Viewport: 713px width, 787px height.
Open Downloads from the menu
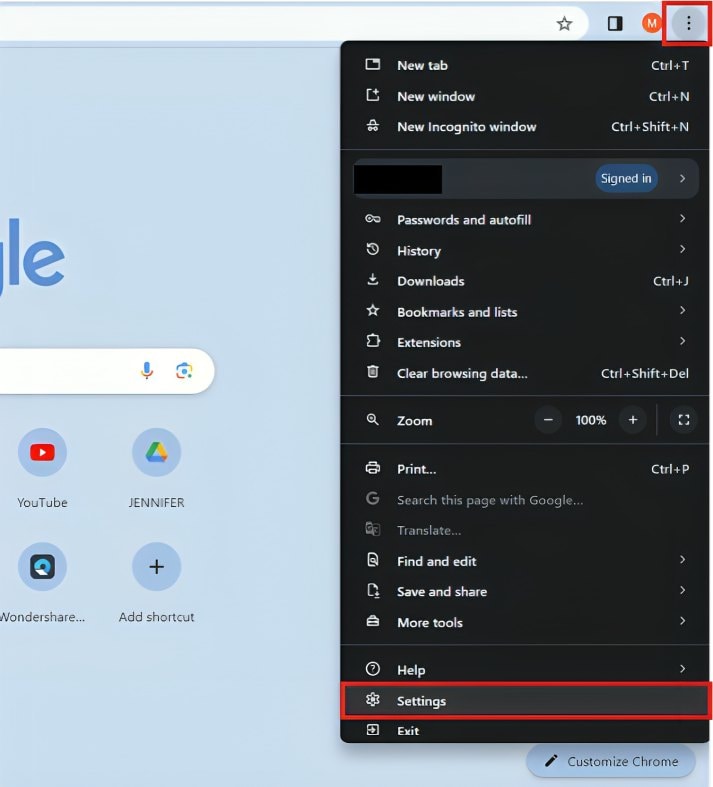[525, 281]
